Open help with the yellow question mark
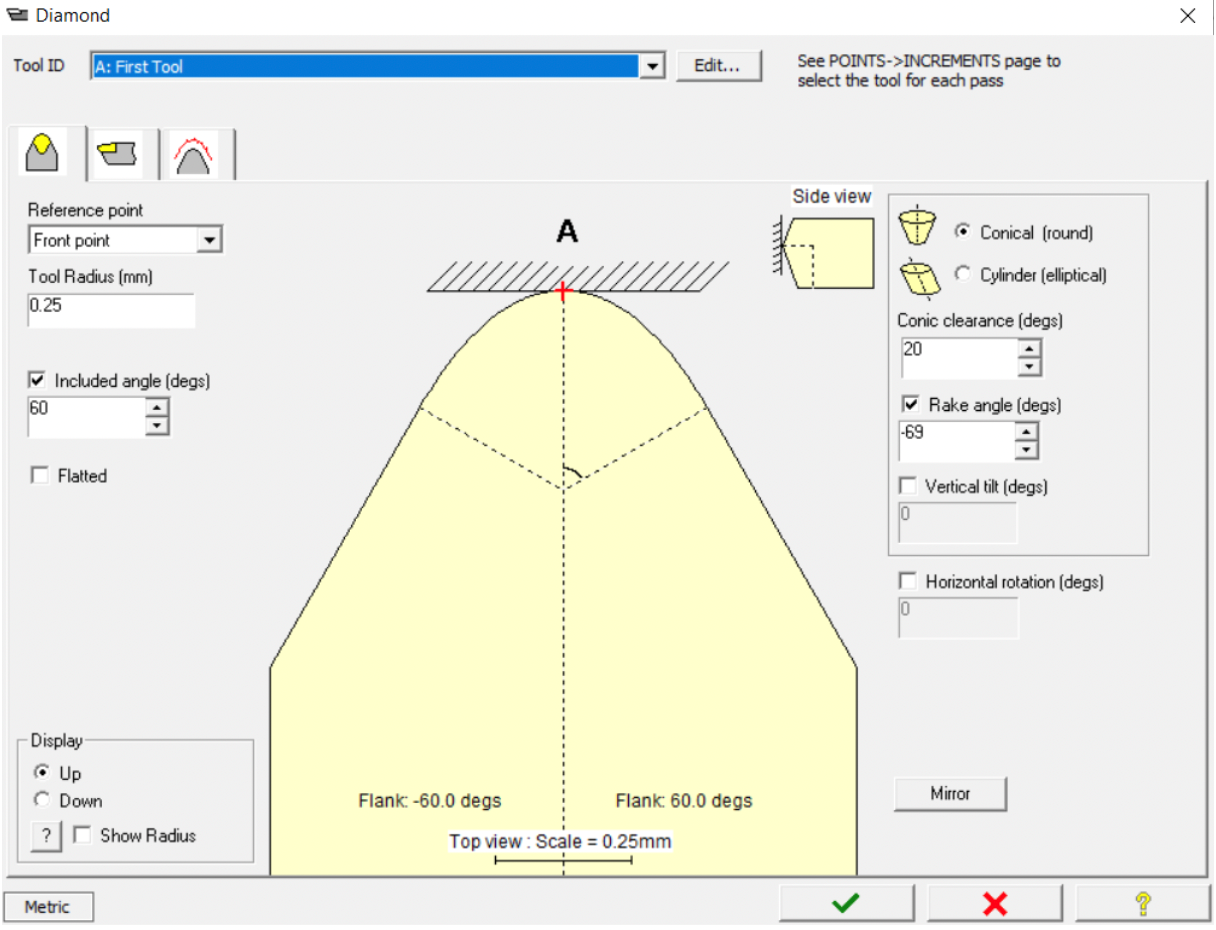1216x930 pixels. tap(1142, 904)
